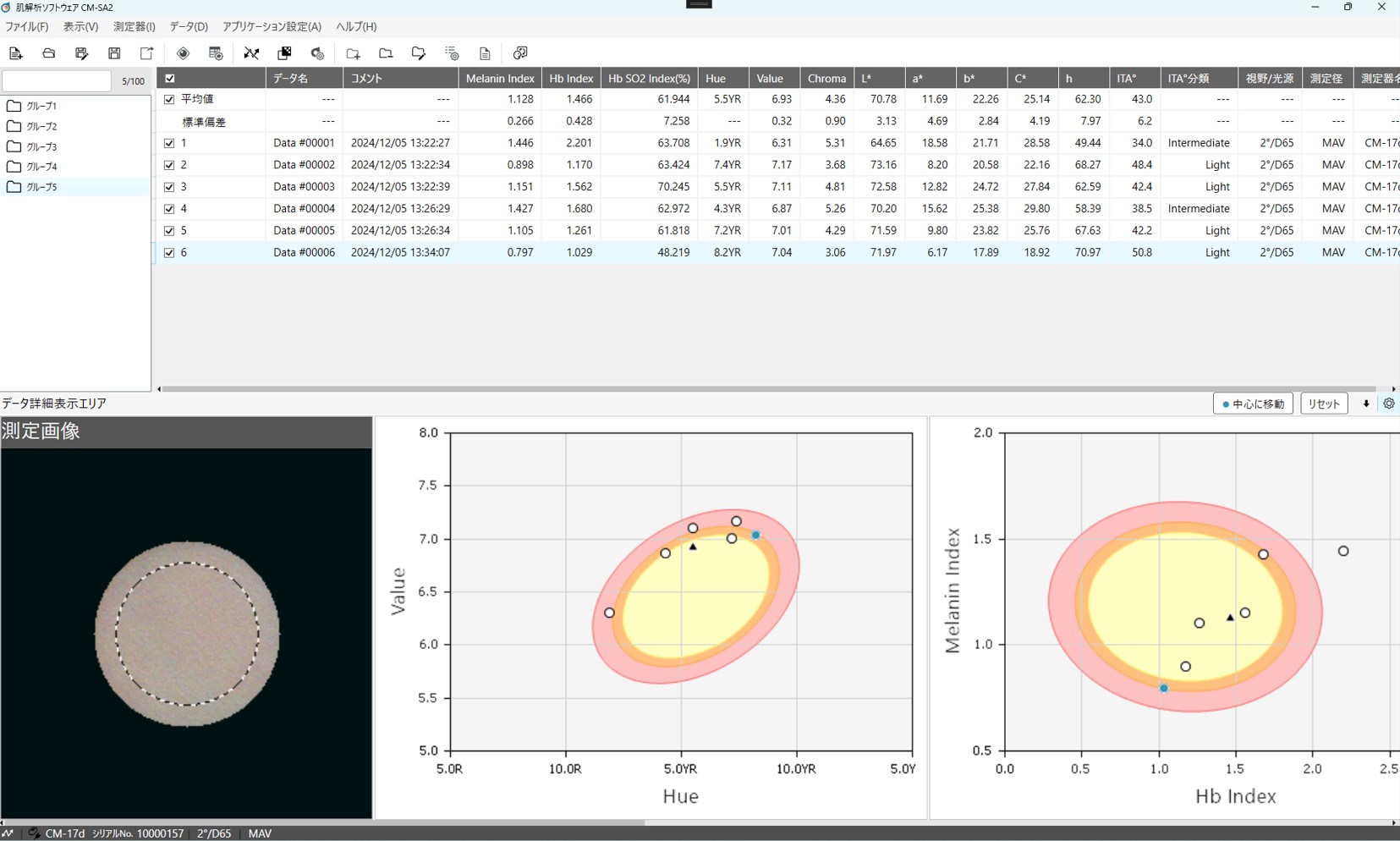1400x841 pixels.
Task: Uncheck the 平均値 row checkbox
Action: (x=169, y=99)
